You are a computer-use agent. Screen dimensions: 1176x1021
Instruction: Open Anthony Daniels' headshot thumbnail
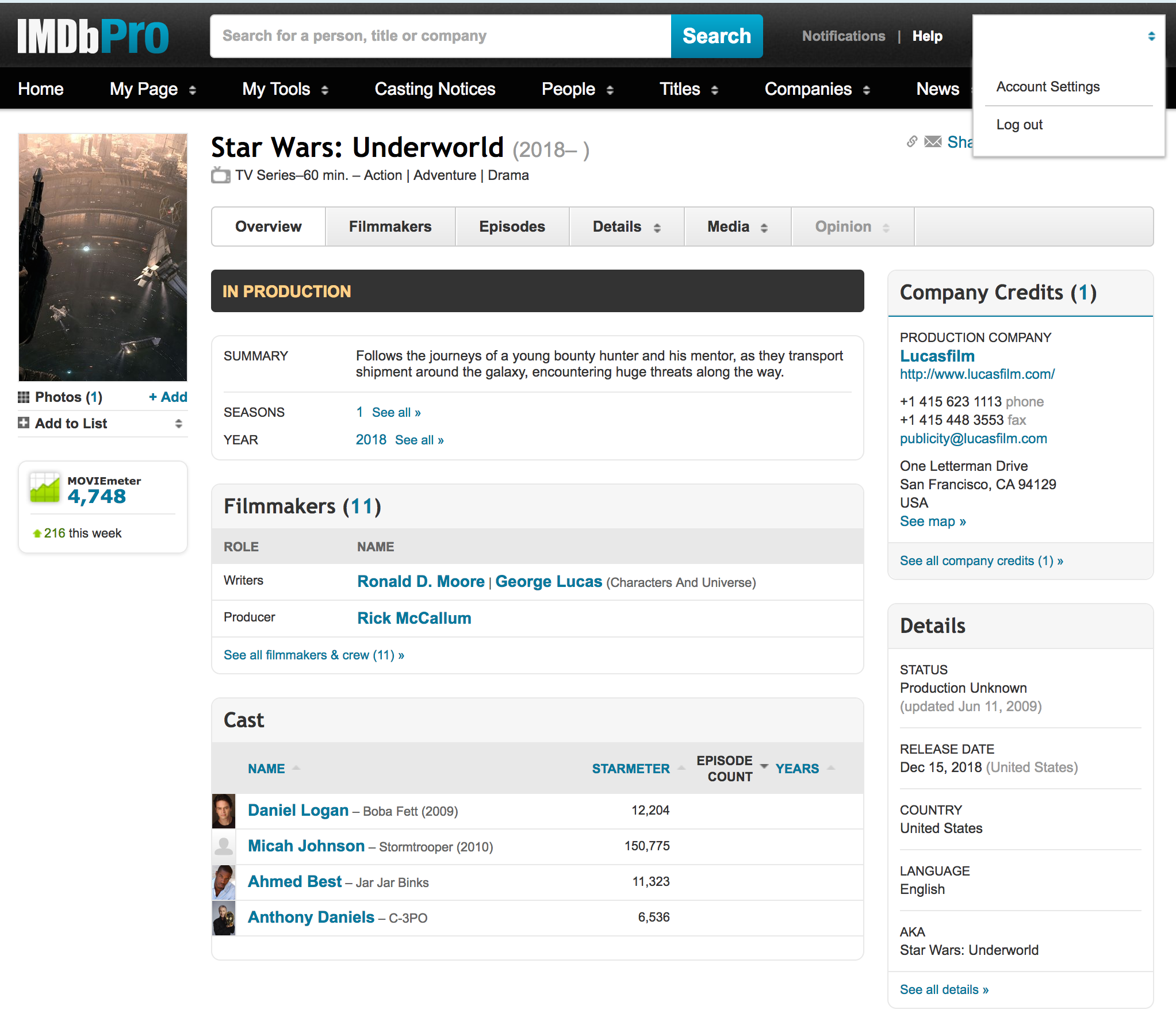(224, 918)
